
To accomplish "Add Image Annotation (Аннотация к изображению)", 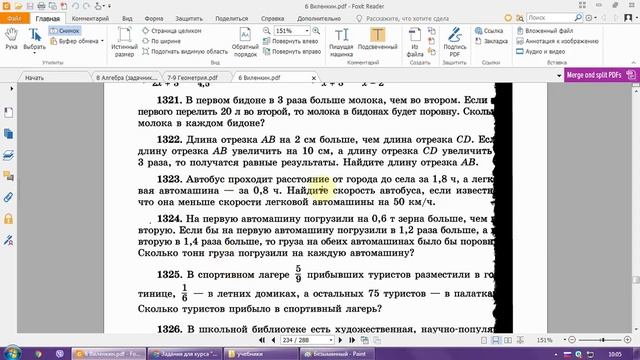I will [x=557, y=41].
